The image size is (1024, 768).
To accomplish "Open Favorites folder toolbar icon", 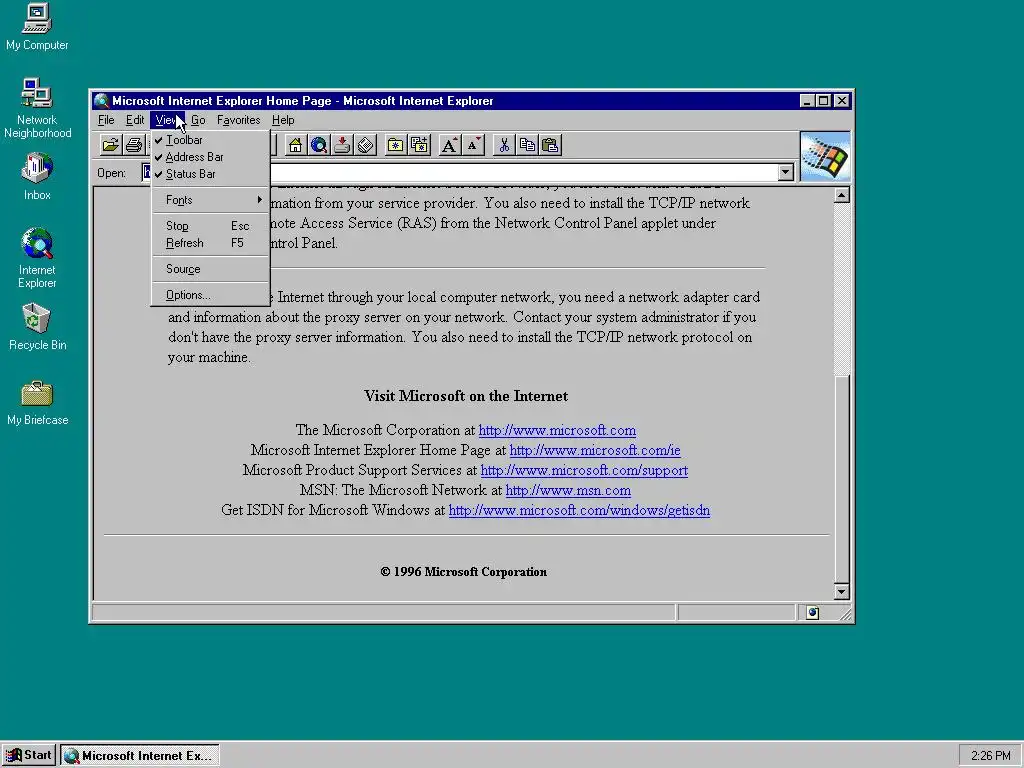I will point(395,145).
